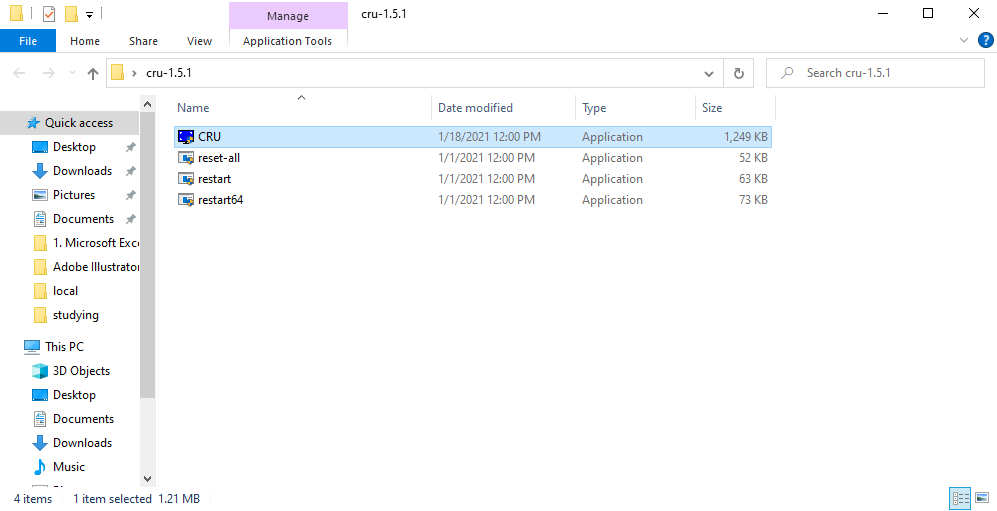Open recent locations dropdown arrow
The height and width of the screenshot is (511, 997).
71,73
